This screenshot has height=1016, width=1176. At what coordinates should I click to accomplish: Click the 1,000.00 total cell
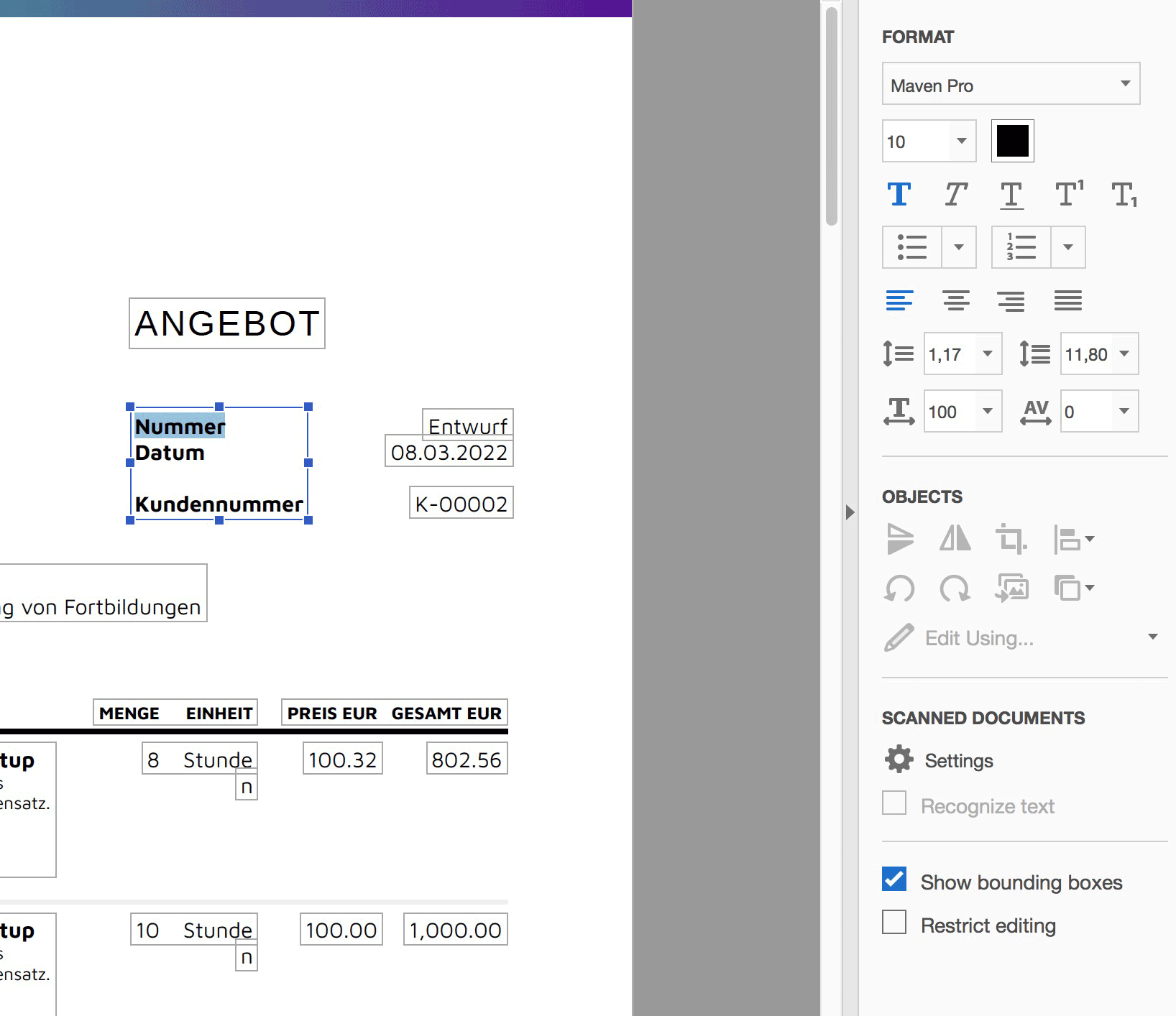456,929
